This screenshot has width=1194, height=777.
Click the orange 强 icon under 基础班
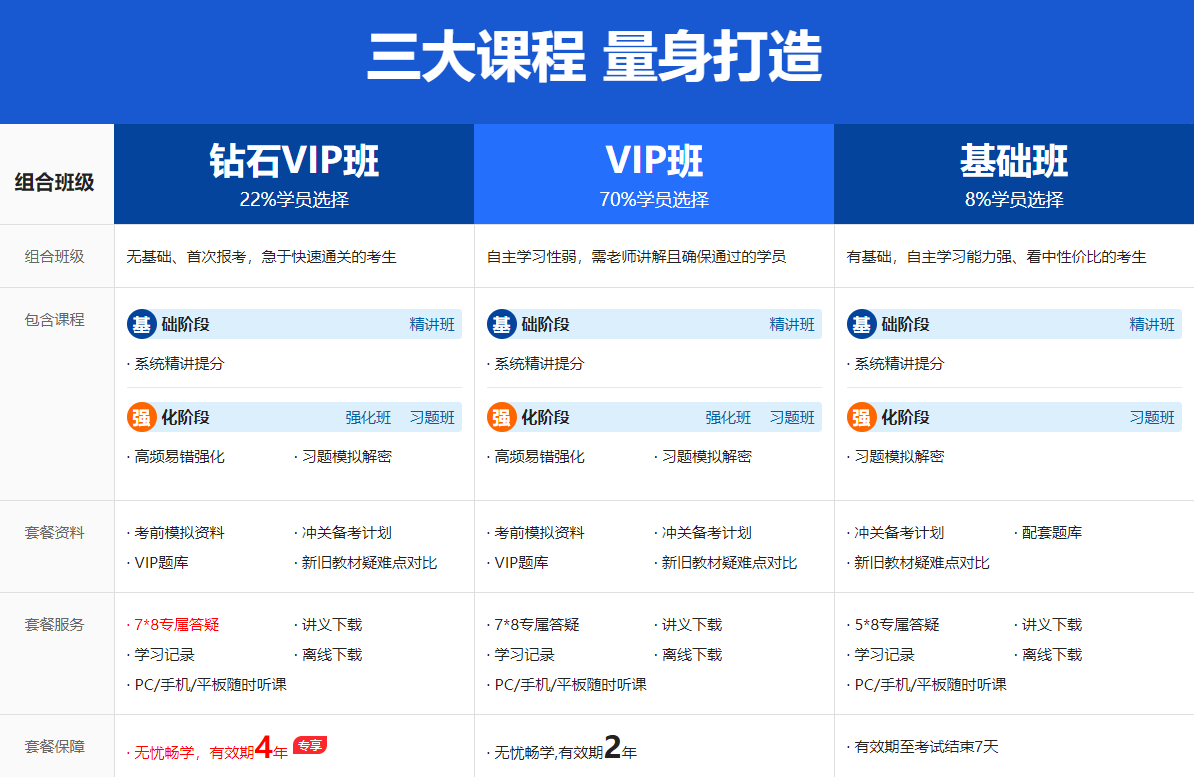click(x=862, y=417)
